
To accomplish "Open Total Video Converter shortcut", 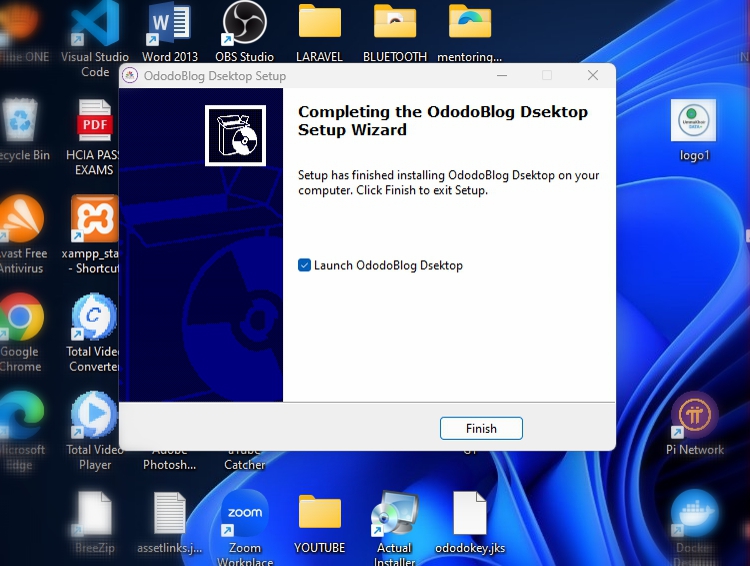I will [94, 320].
